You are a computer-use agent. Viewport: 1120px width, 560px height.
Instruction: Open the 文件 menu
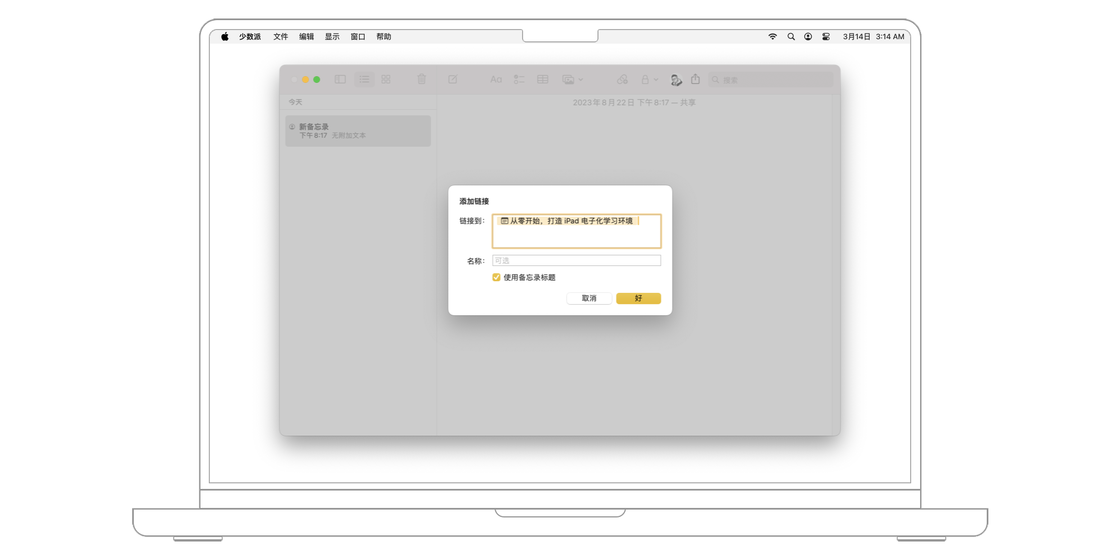point(281,37)
